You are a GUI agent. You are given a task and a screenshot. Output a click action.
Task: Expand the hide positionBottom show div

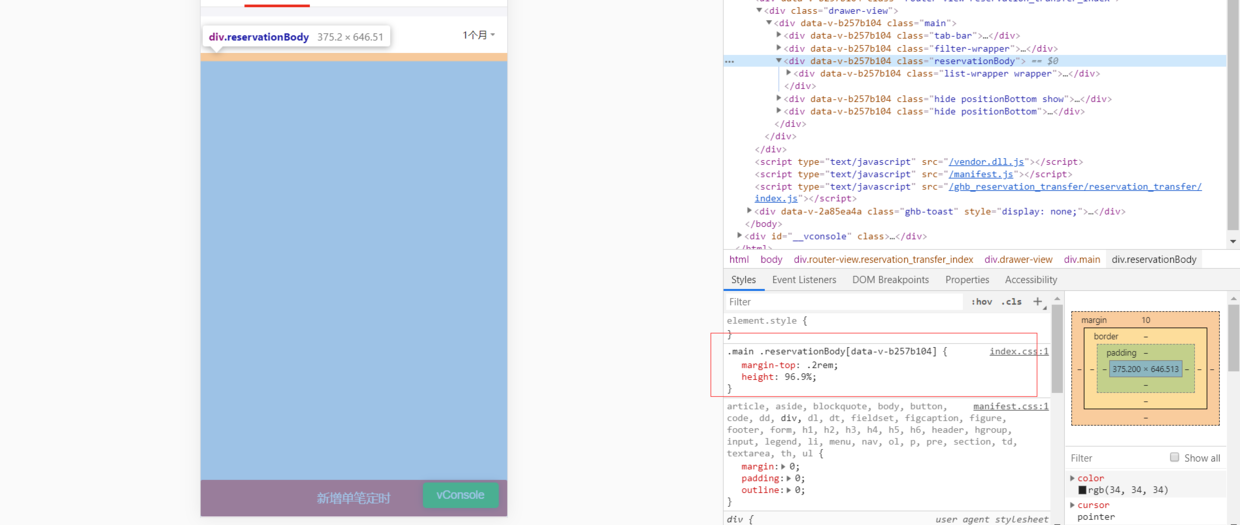[779, 99]
